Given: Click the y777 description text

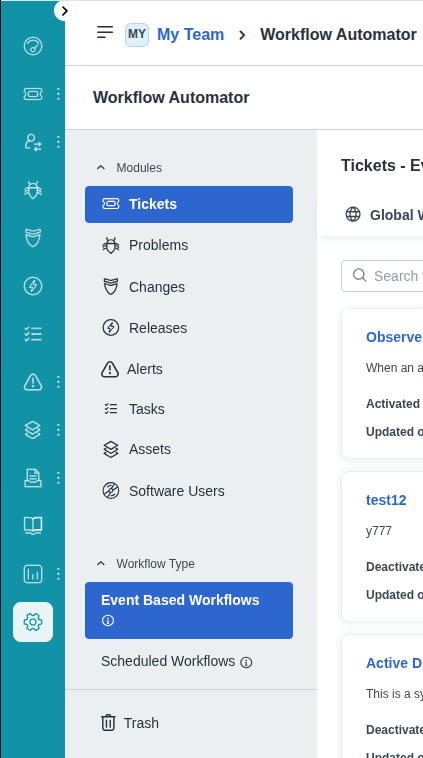Looking at the screenshot, I should click(x=379, y=531).
